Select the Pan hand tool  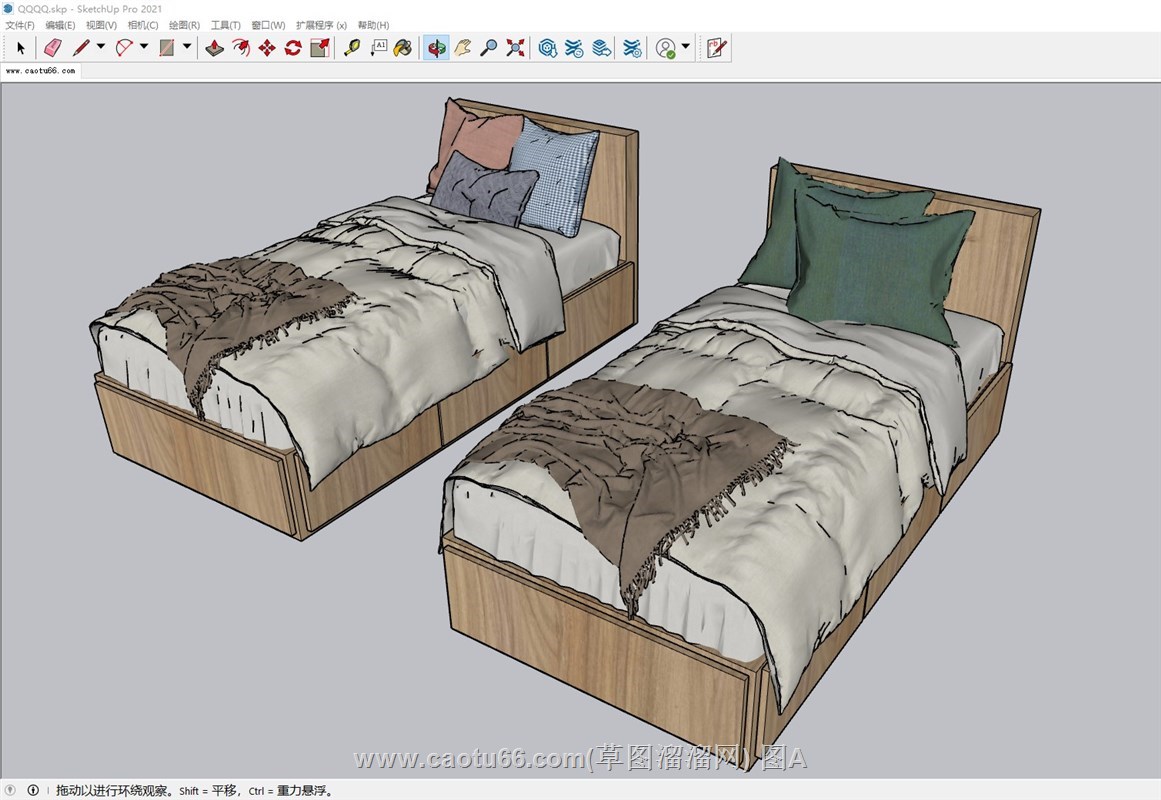pos(462,47)
